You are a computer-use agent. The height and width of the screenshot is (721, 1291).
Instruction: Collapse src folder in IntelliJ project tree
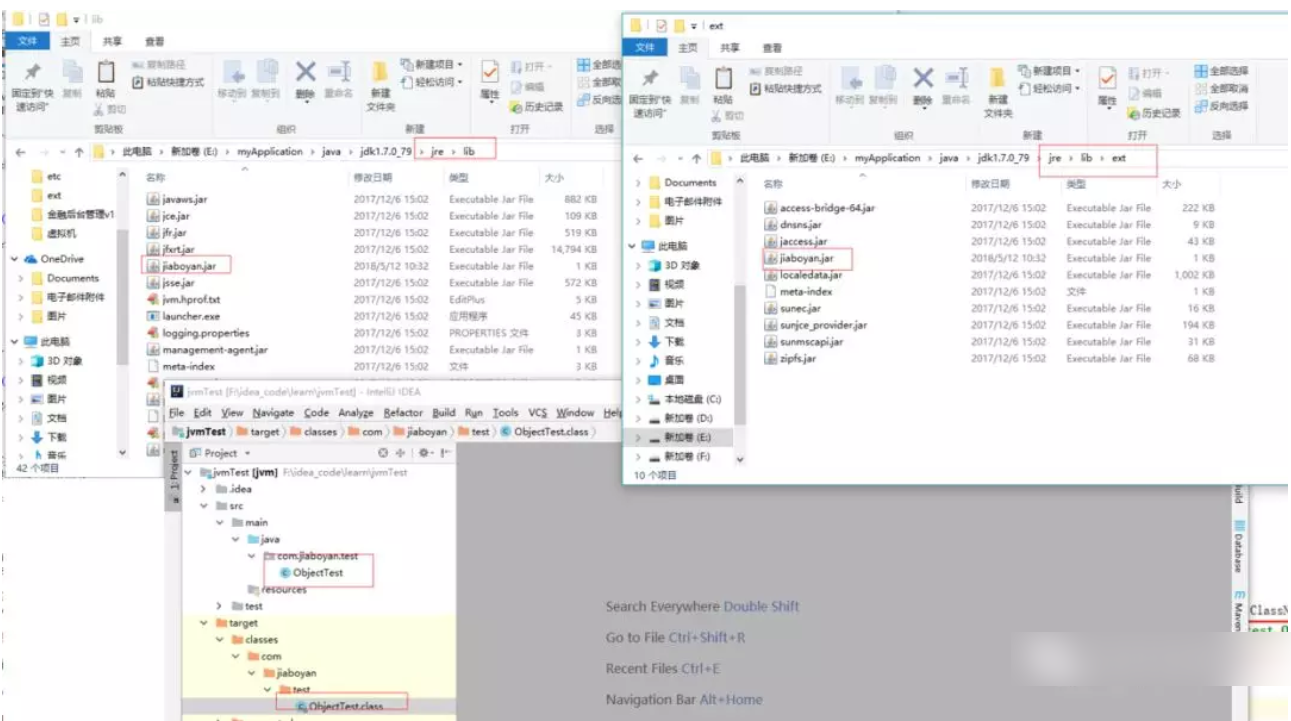205,506
